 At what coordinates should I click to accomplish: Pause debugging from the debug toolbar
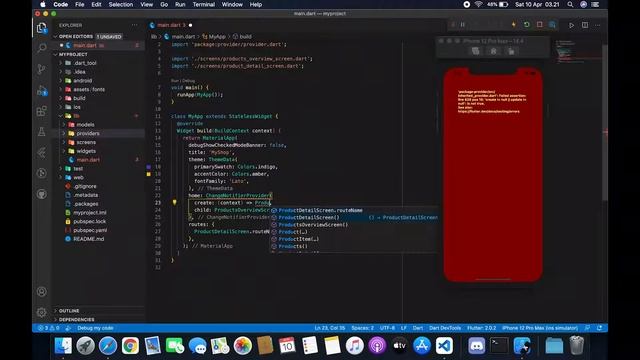click(463, 25)
